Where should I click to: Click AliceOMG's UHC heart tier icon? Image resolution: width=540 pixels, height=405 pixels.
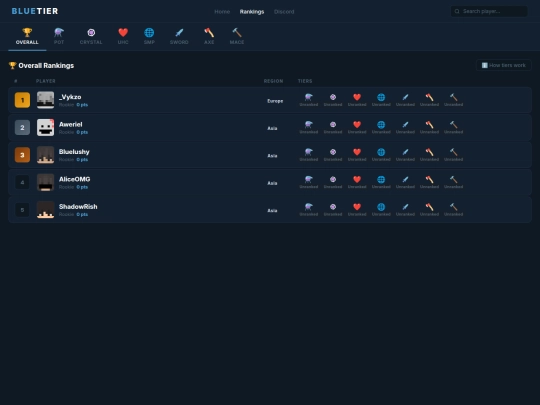(x=357, y=179)
